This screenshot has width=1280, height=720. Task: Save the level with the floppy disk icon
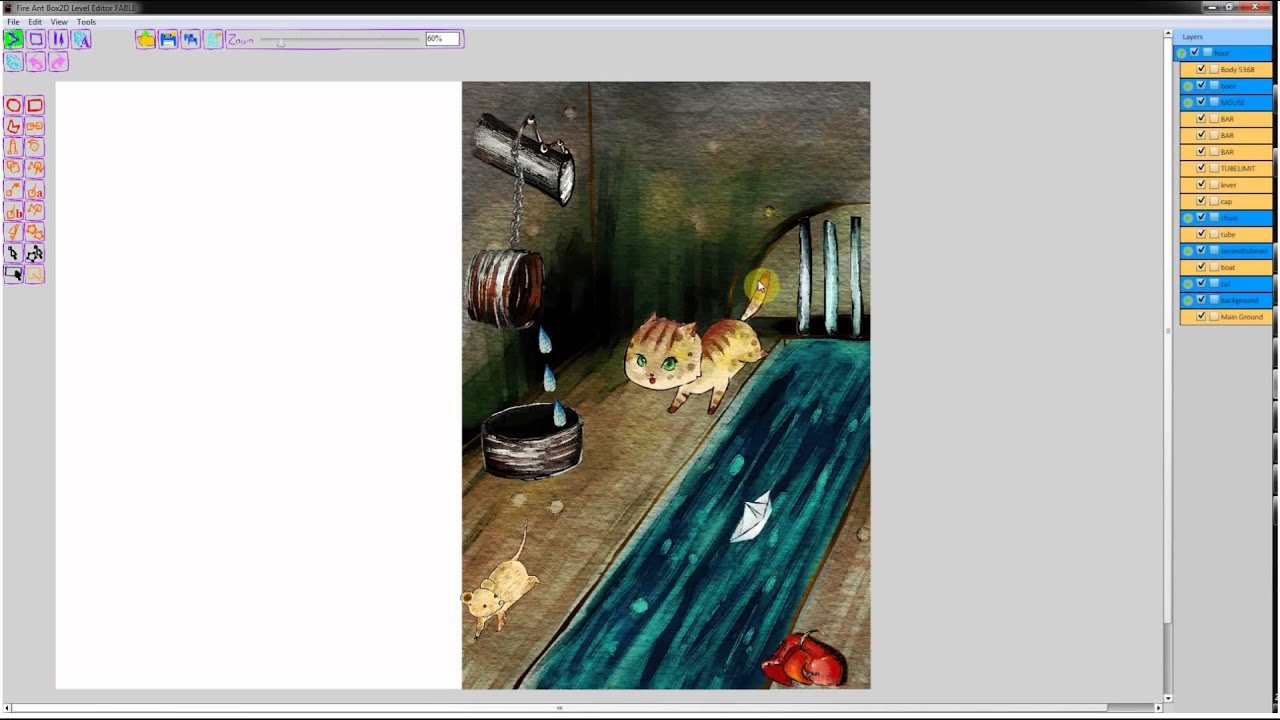pos(168,39)
